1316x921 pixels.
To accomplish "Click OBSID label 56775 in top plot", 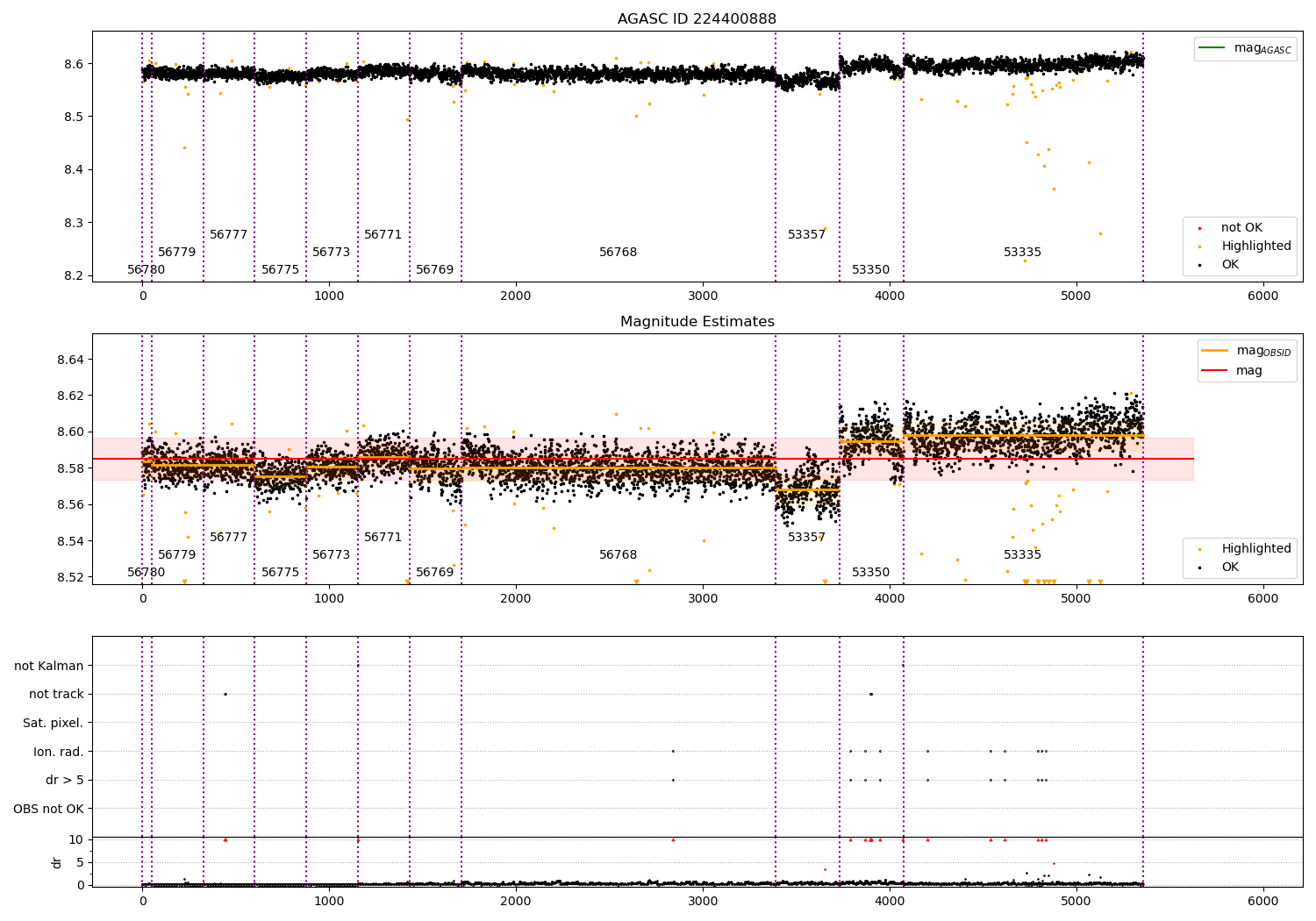I will click(281, 270).
